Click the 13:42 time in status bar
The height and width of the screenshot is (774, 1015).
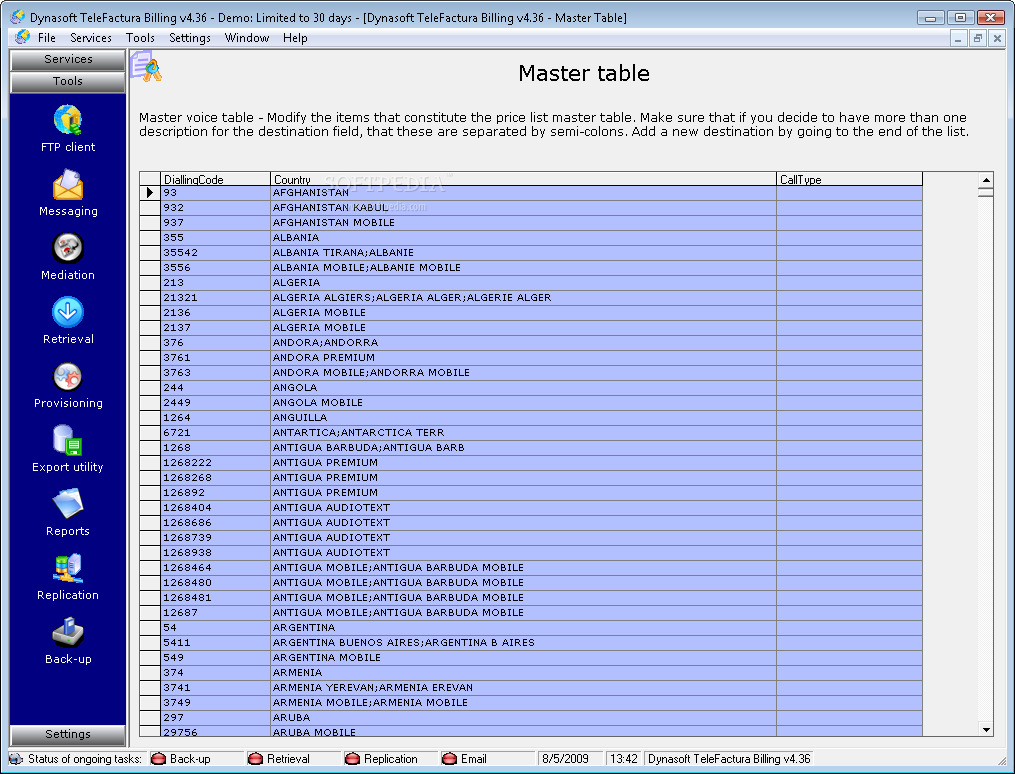[623, 758]
